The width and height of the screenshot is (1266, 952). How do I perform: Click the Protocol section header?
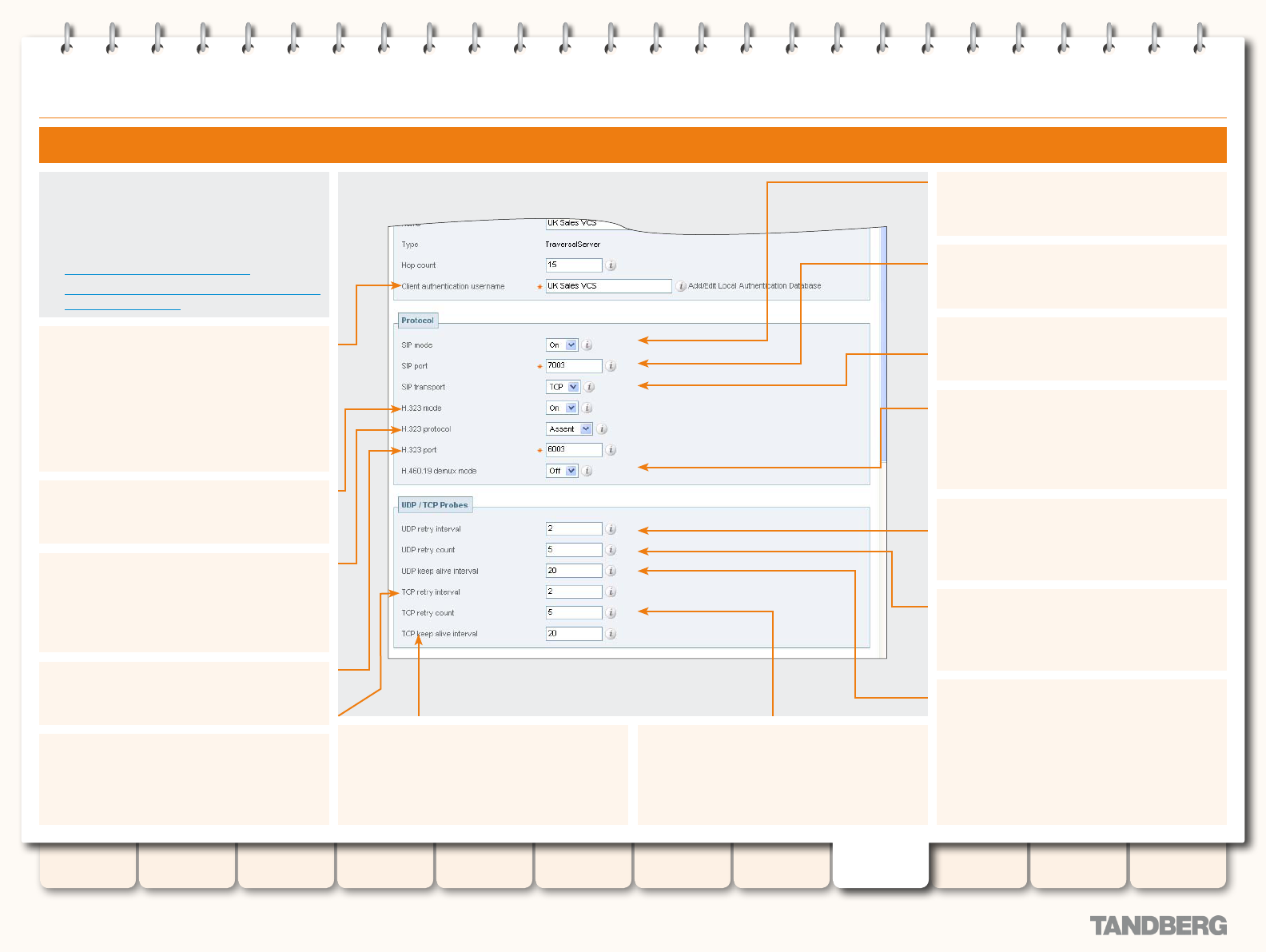pos(418,321)
